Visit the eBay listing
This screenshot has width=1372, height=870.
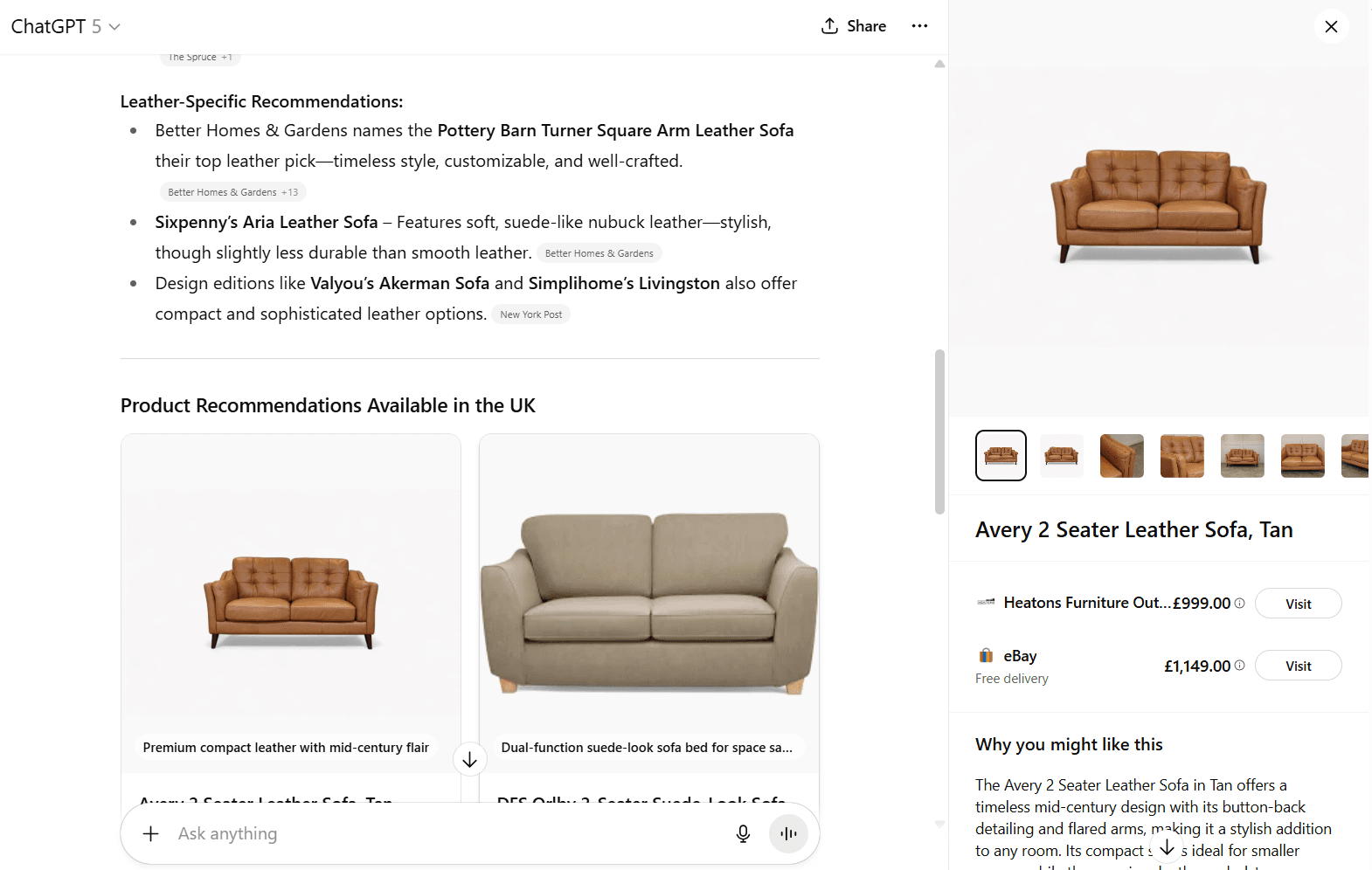(x=1298, y=666)
